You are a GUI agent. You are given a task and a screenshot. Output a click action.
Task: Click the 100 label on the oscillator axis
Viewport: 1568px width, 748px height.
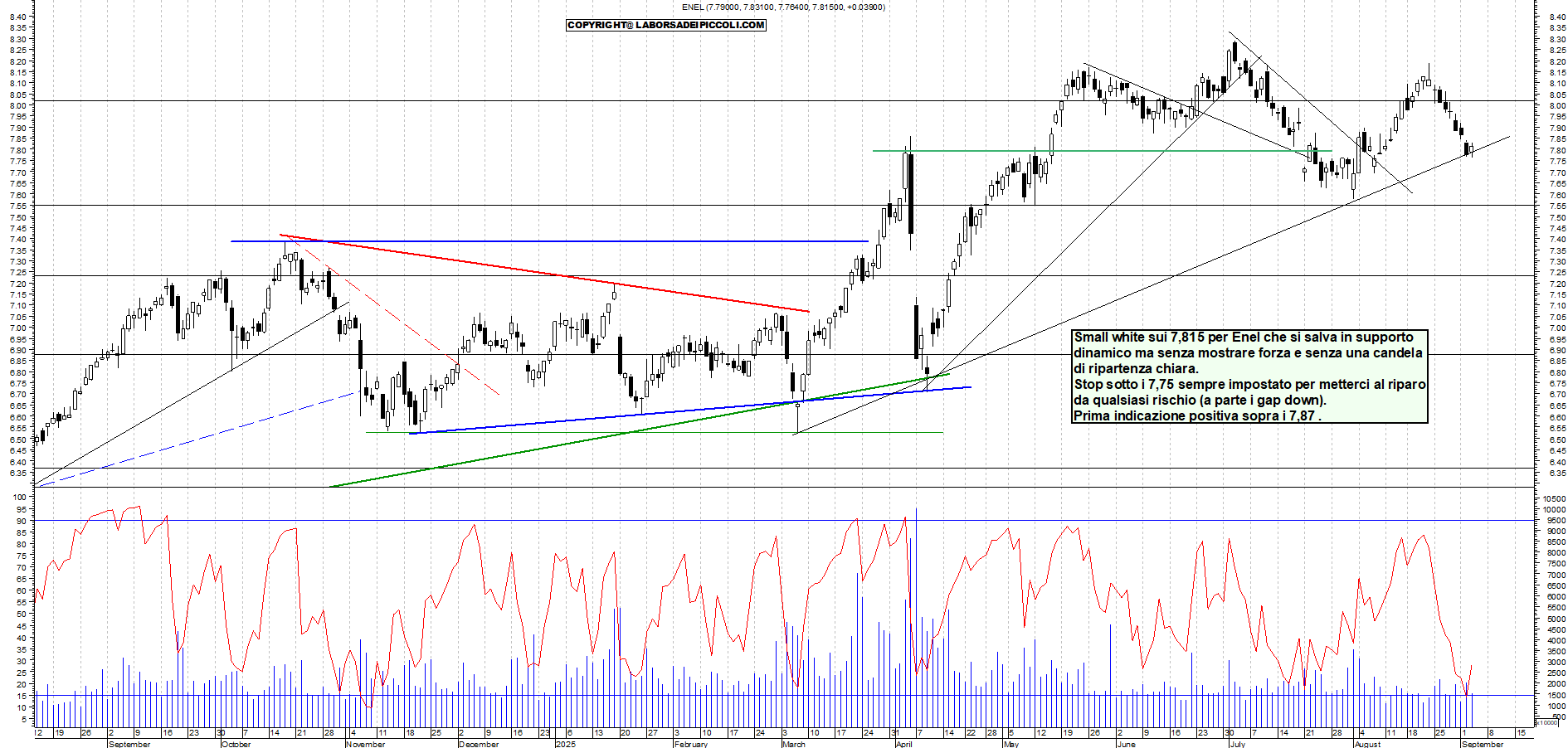(18, 498)
